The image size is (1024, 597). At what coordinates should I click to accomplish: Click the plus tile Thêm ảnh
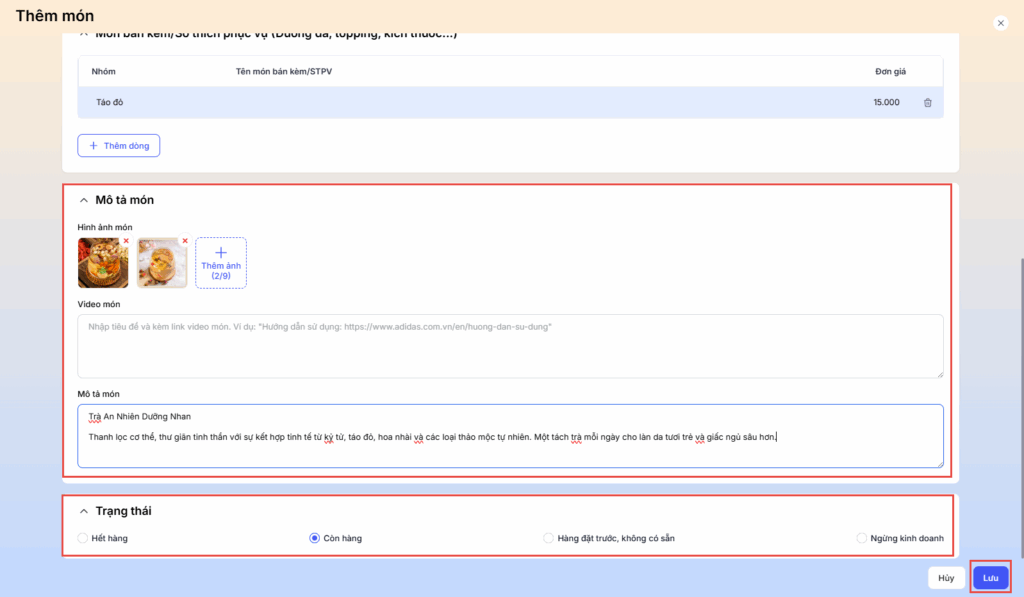221,263
